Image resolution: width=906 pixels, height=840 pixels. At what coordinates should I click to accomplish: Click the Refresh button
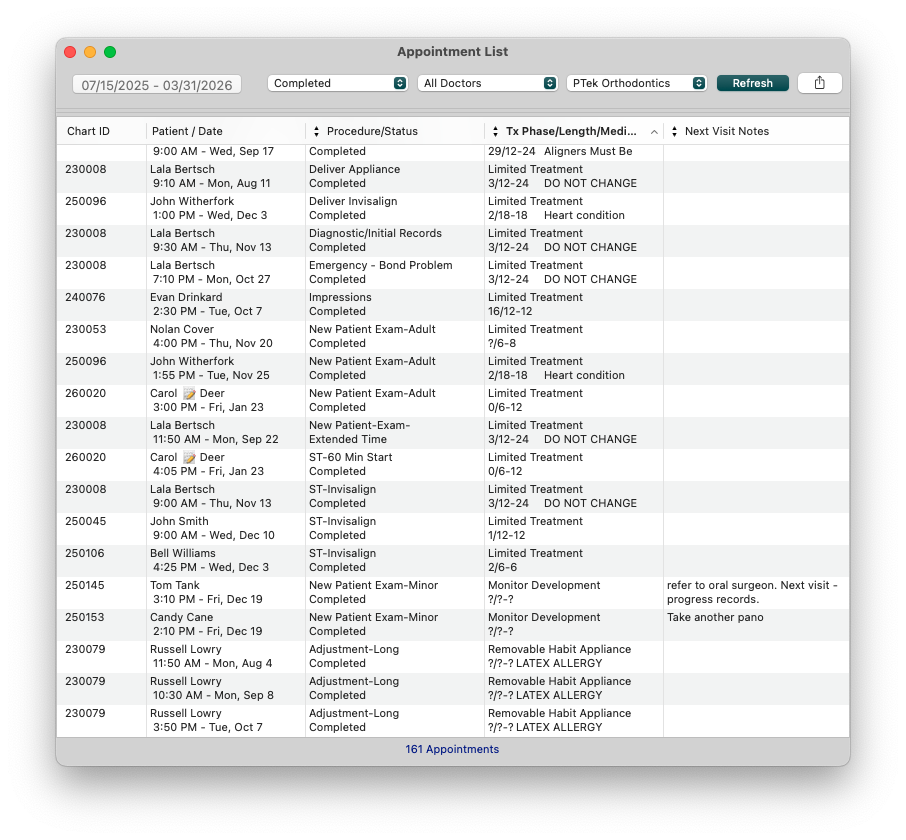(x=752, y=83)
